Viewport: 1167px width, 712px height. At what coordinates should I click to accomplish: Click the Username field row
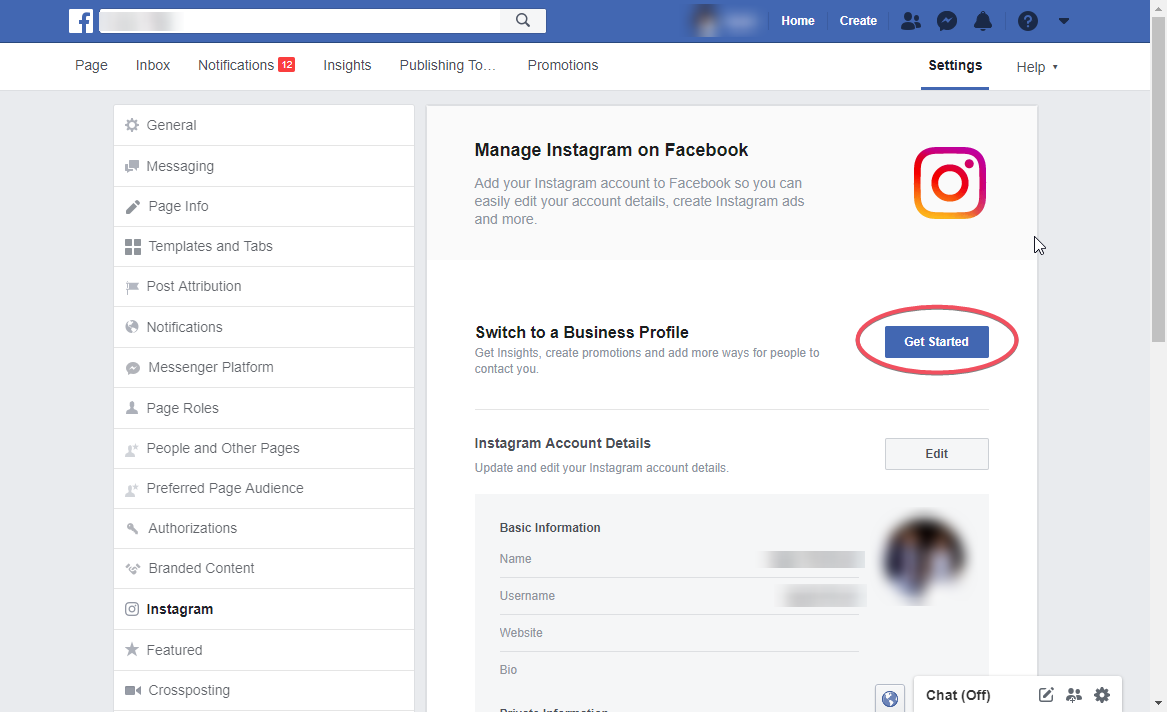tap(679, 596)
